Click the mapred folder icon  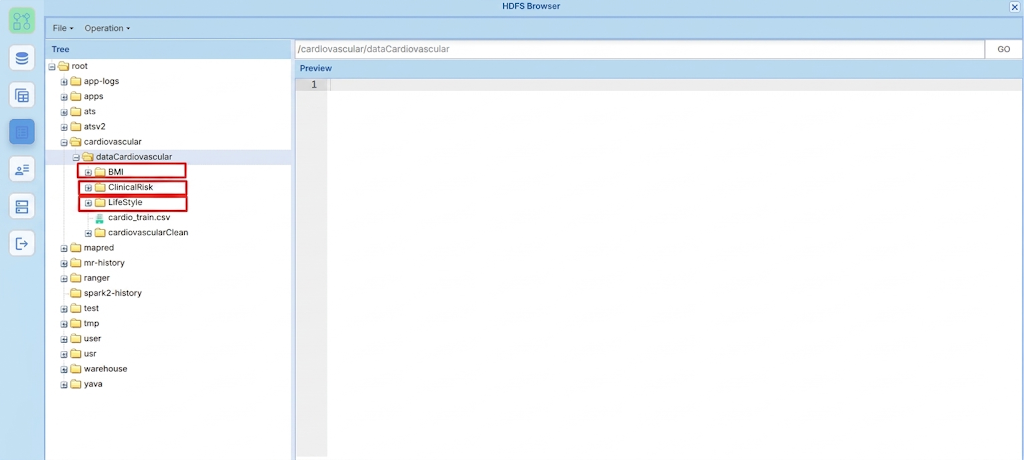(75, 248)
